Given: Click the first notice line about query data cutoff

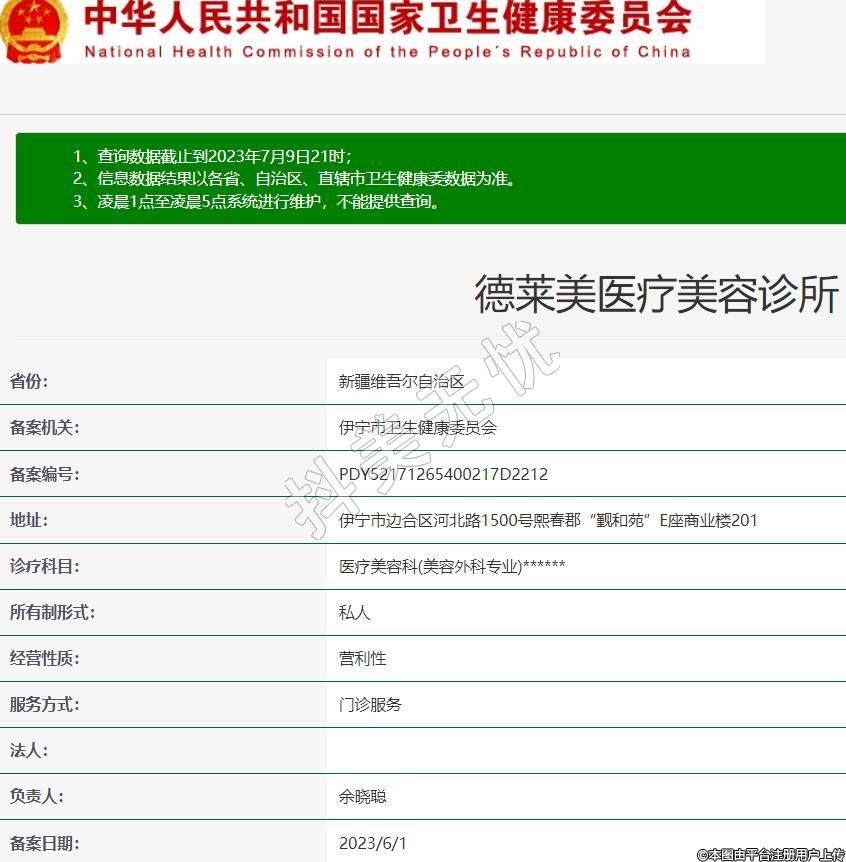Looking at the screenshot, I should click(212, 157).
